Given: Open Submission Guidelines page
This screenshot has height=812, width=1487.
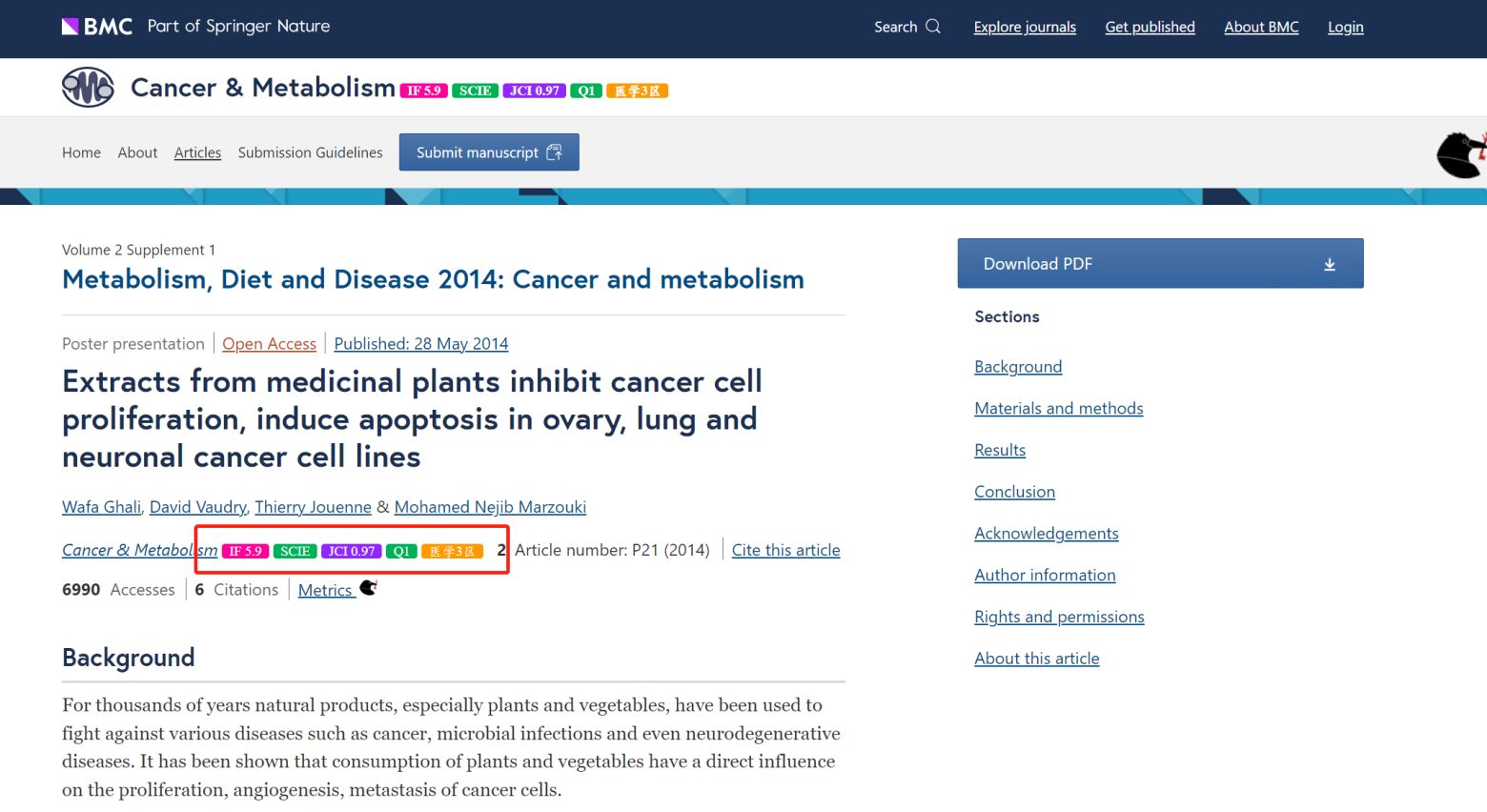Looking at the screenshot, I should (x=310, y=152).
